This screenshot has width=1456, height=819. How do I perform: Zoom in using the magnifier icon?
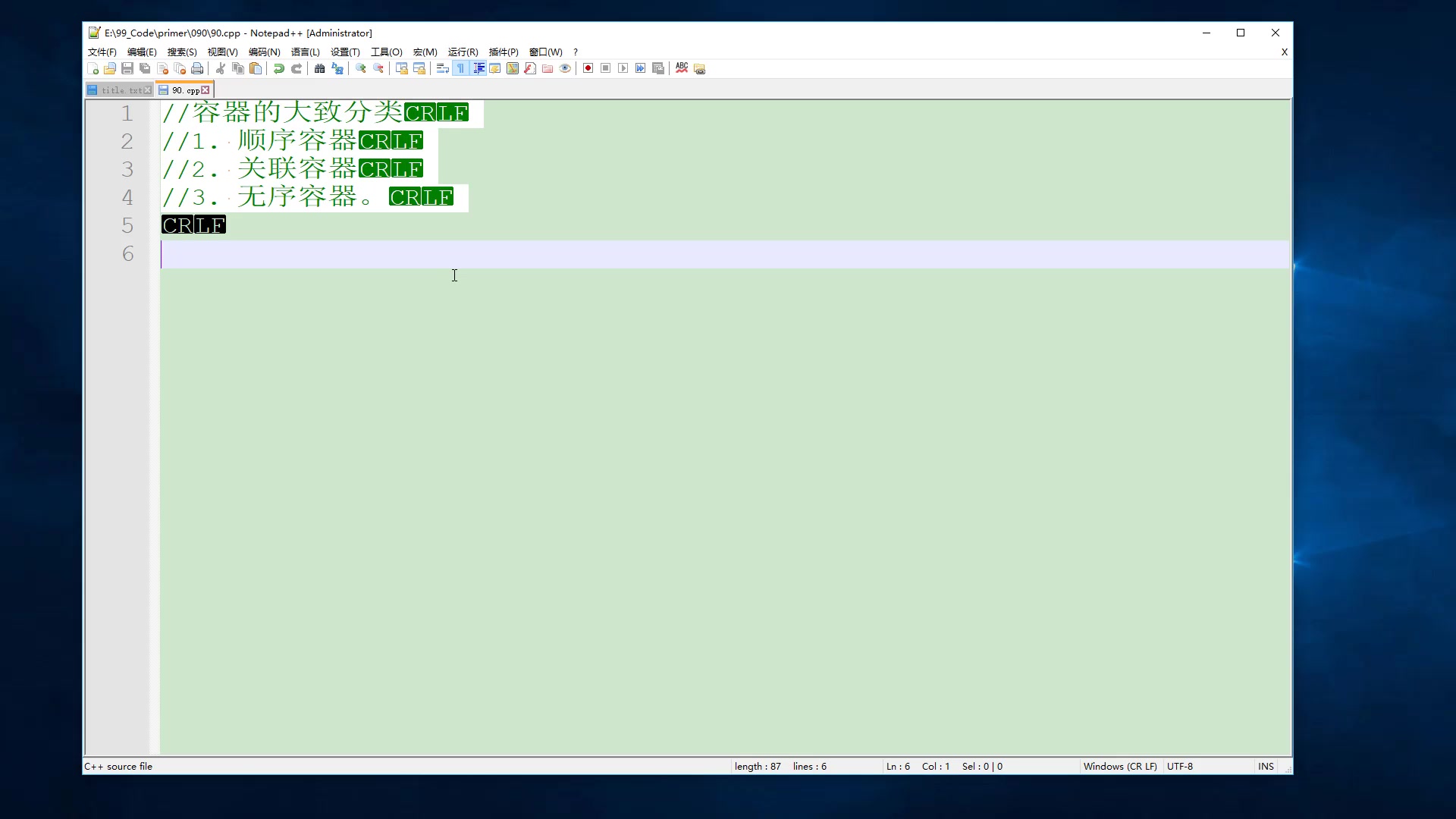coord(360,68)
